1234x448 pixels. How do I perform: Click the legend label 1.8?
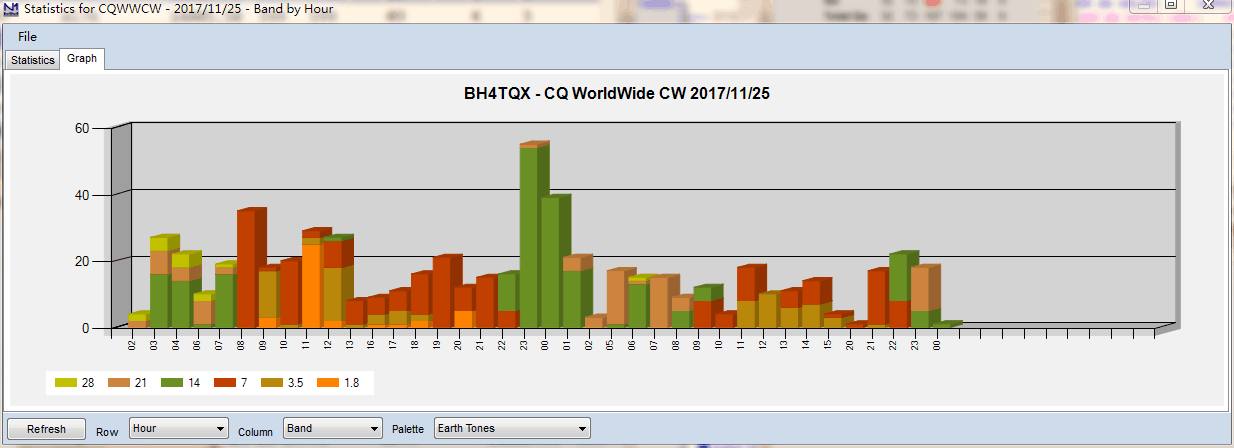(x=350, y=382)
